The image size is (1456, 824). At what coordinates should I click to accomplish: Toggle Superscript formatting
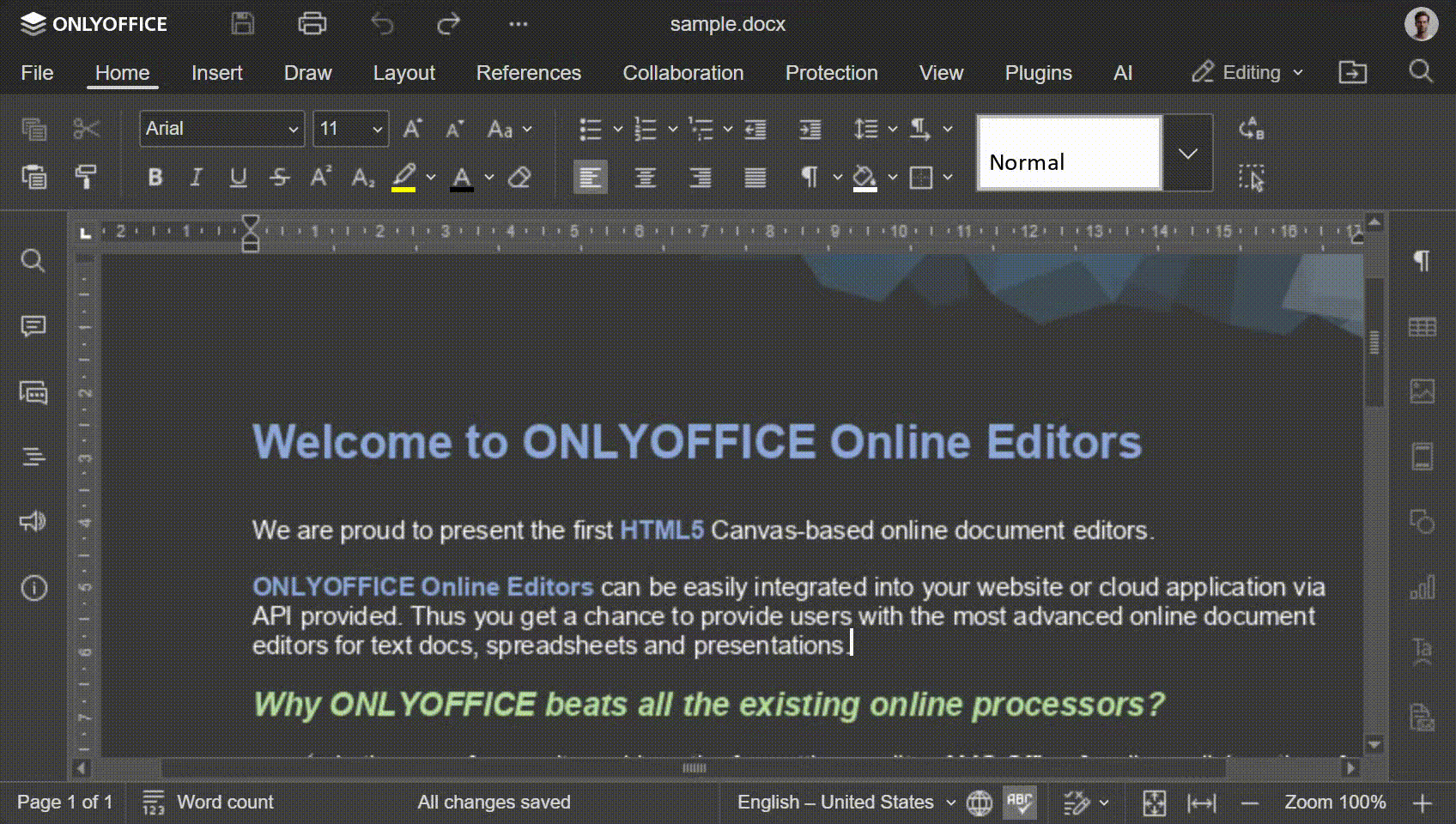pos(321,178)
